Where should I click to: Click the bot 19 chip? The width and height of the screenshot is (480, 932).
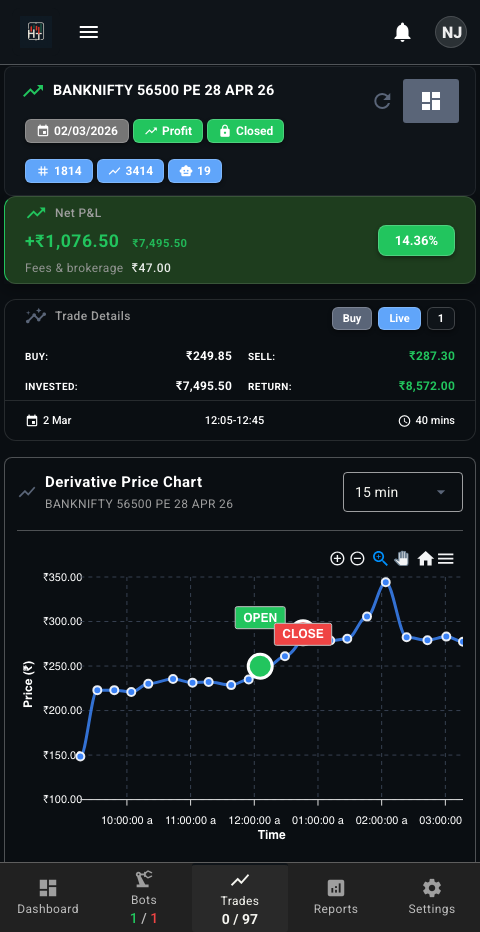(x=195, y=171)
